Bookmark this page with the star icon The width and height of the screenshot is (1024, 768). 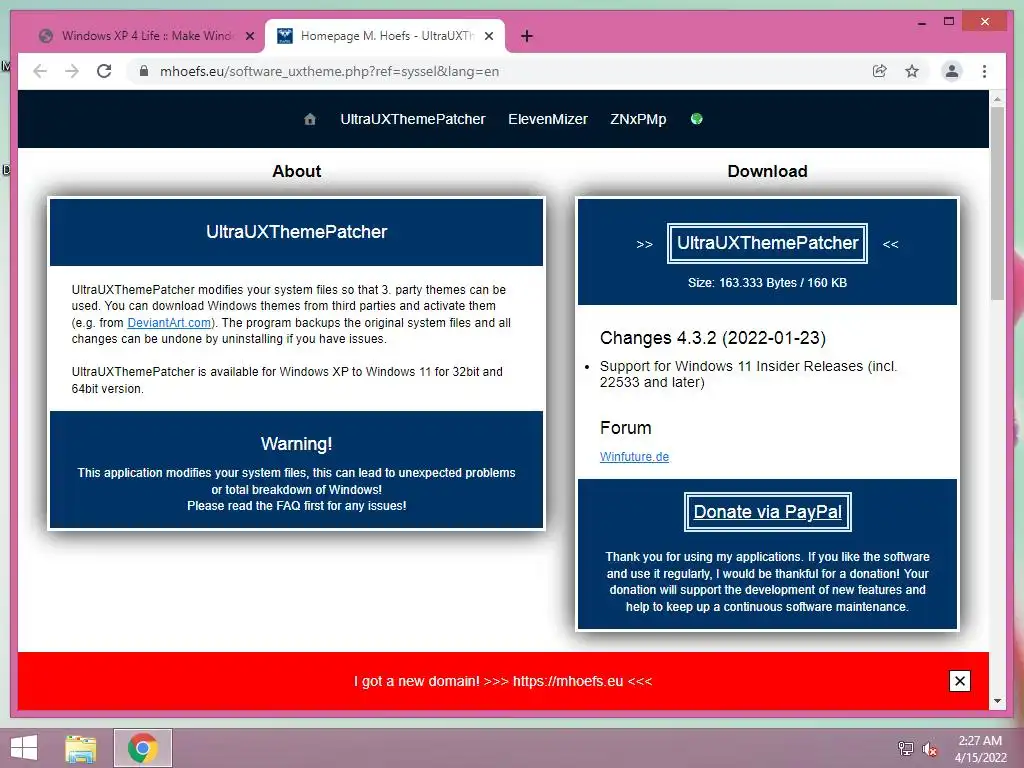[912, 71]
